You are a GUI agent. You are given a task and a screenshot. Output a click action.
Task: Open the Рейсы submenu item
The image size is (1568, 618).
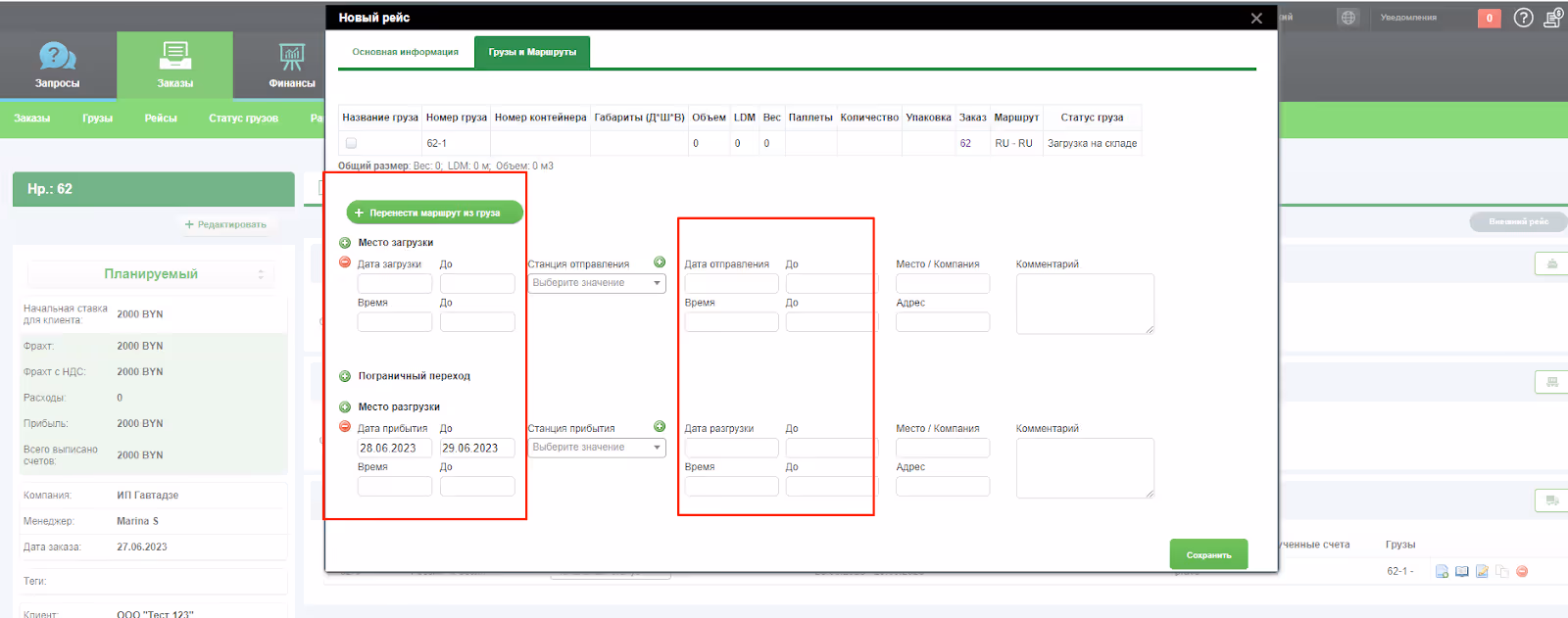click(x=161, y=119)
